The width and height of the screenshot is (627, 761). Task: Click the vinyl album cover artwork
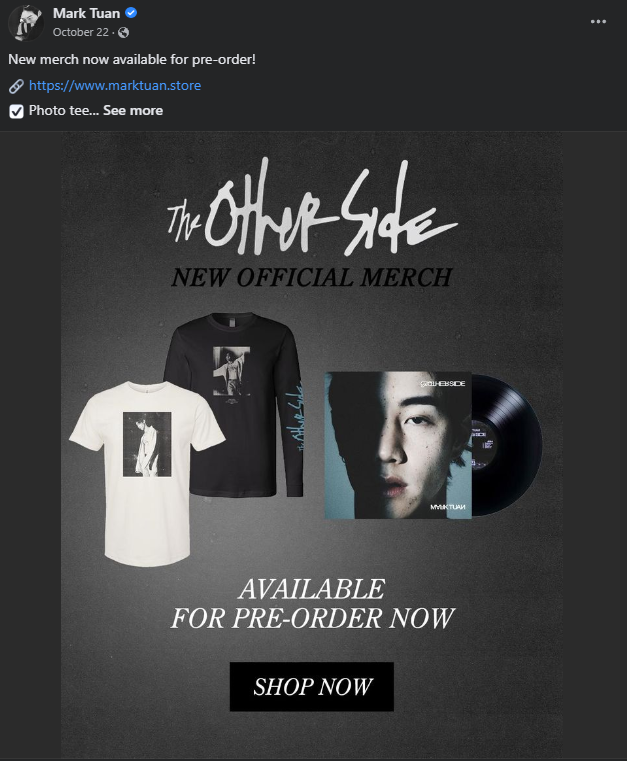click(x=398, y=445)
